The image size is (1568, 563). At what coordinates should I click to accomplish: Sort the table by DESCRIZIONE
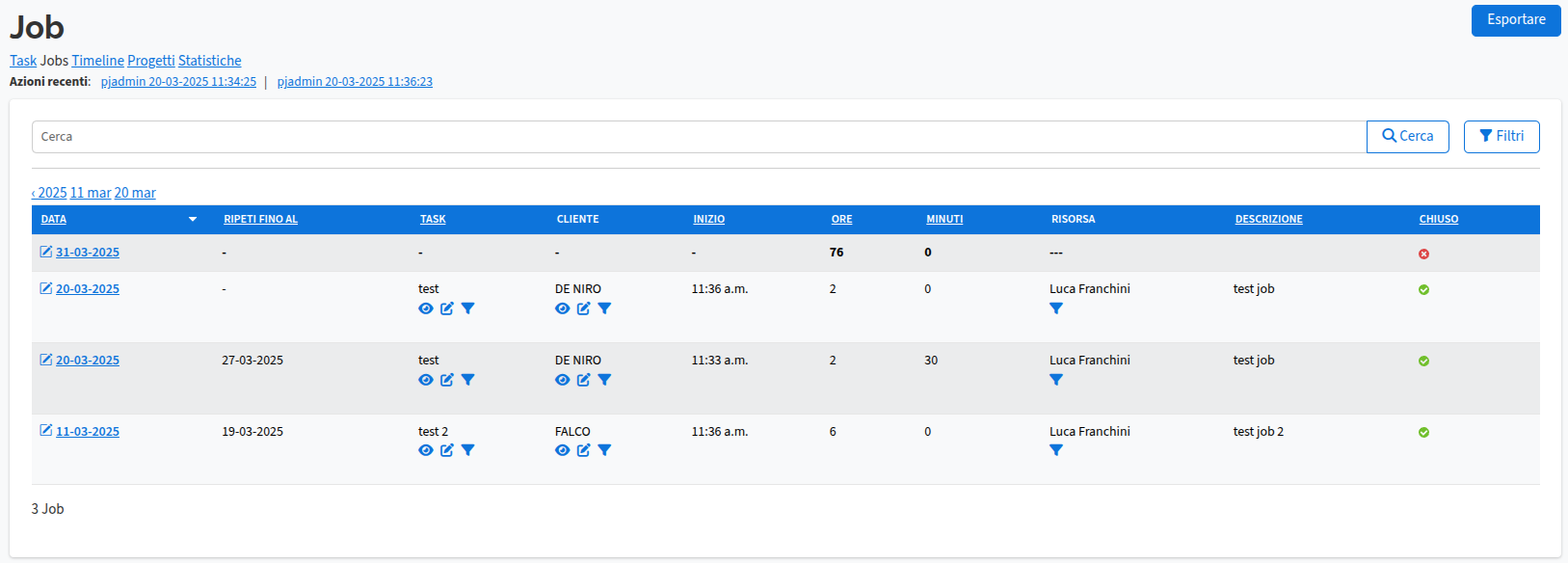[1268, 220]
